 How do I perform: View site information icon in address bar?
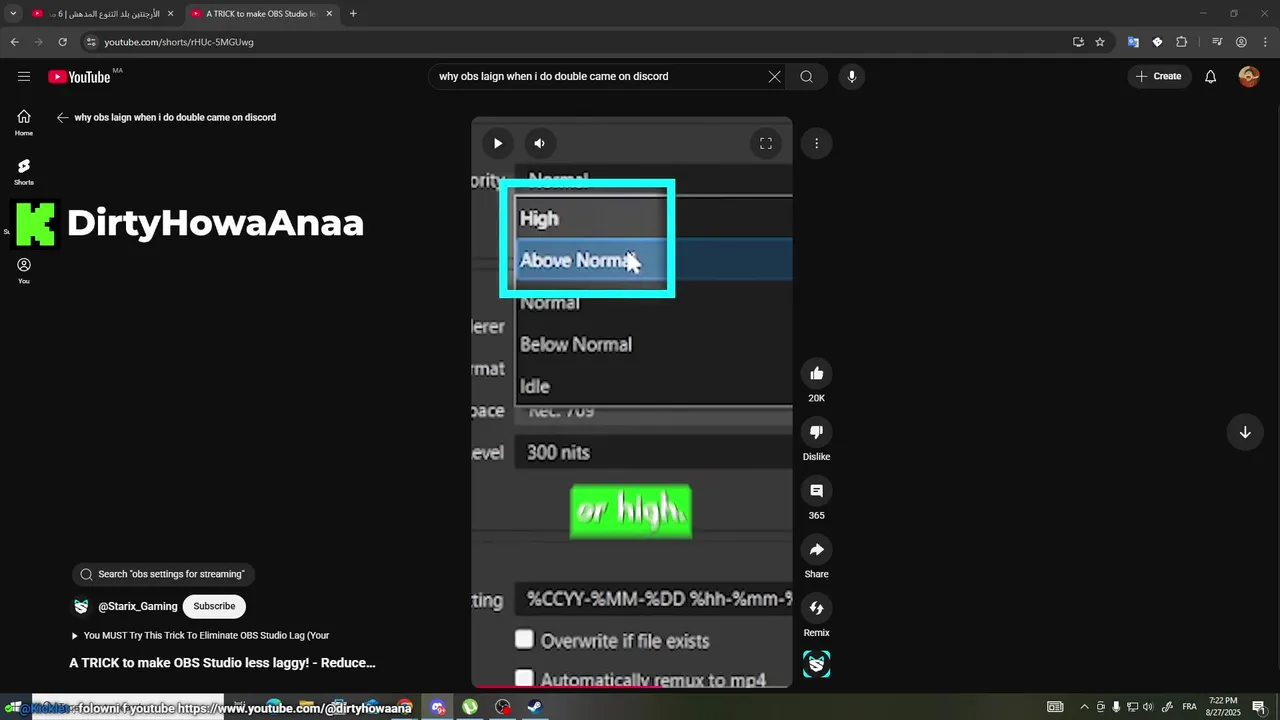(x=91, y=42)
